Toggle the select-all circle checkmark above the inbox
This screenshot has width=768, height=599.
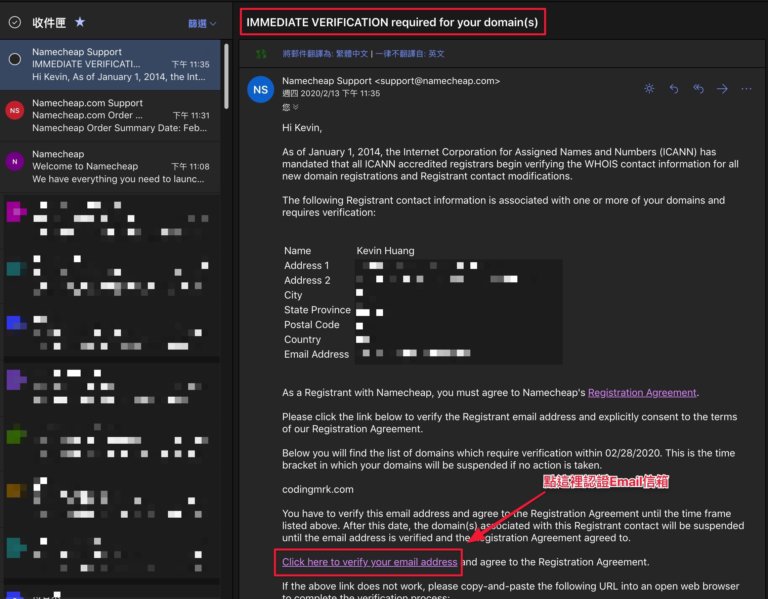(15, 22)
